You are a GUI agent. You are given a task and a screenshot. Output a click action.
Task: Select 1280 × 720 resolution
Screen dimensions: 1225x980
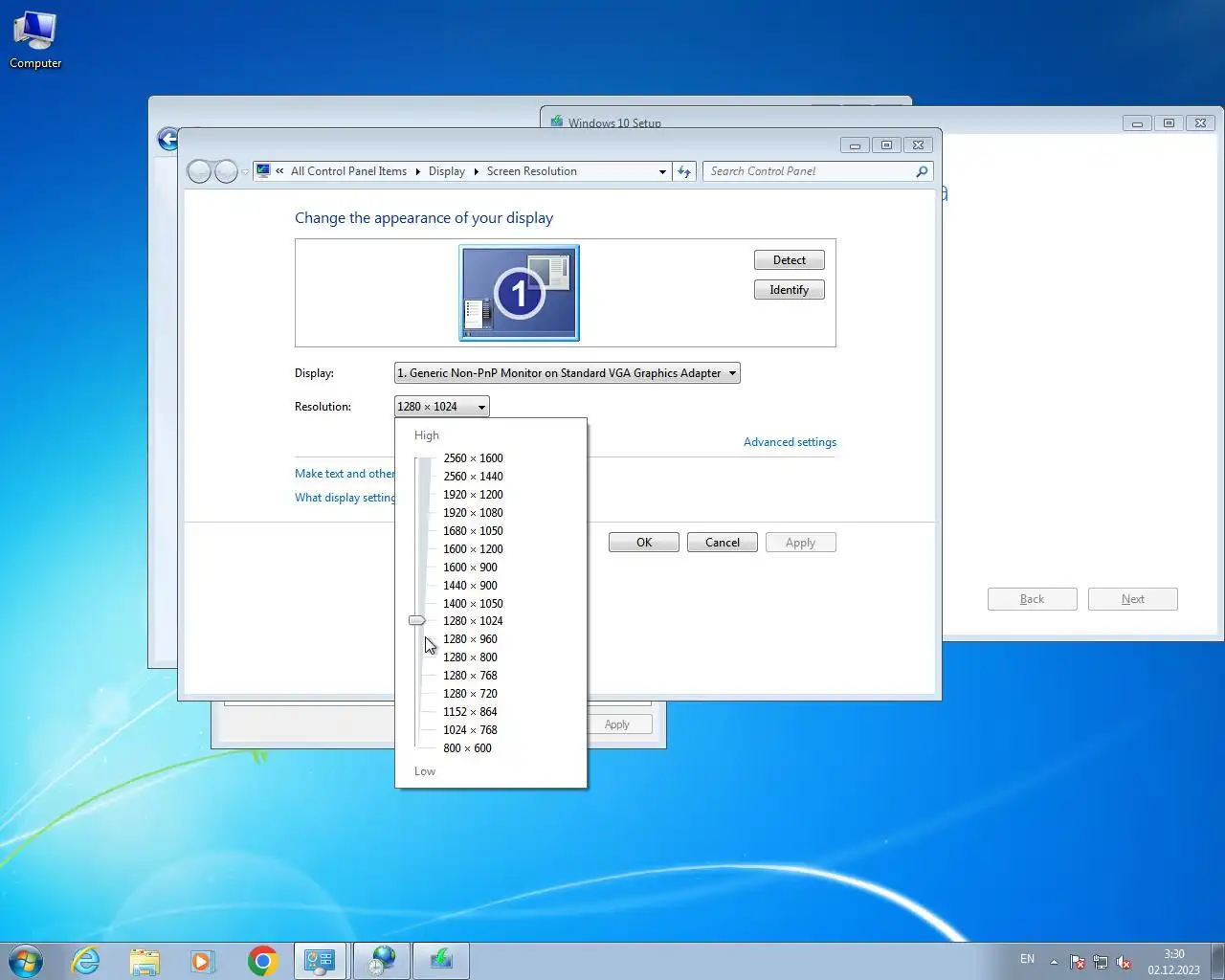[470, 694]
